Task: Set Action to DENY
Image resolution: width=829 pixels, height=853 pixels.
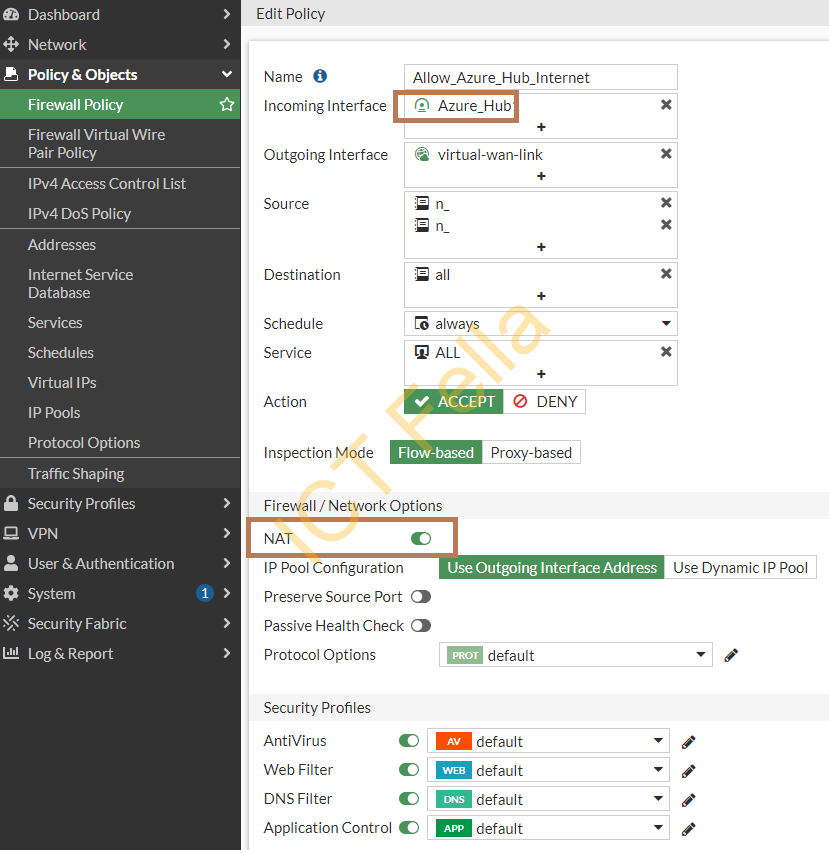Action: (545, 401)
